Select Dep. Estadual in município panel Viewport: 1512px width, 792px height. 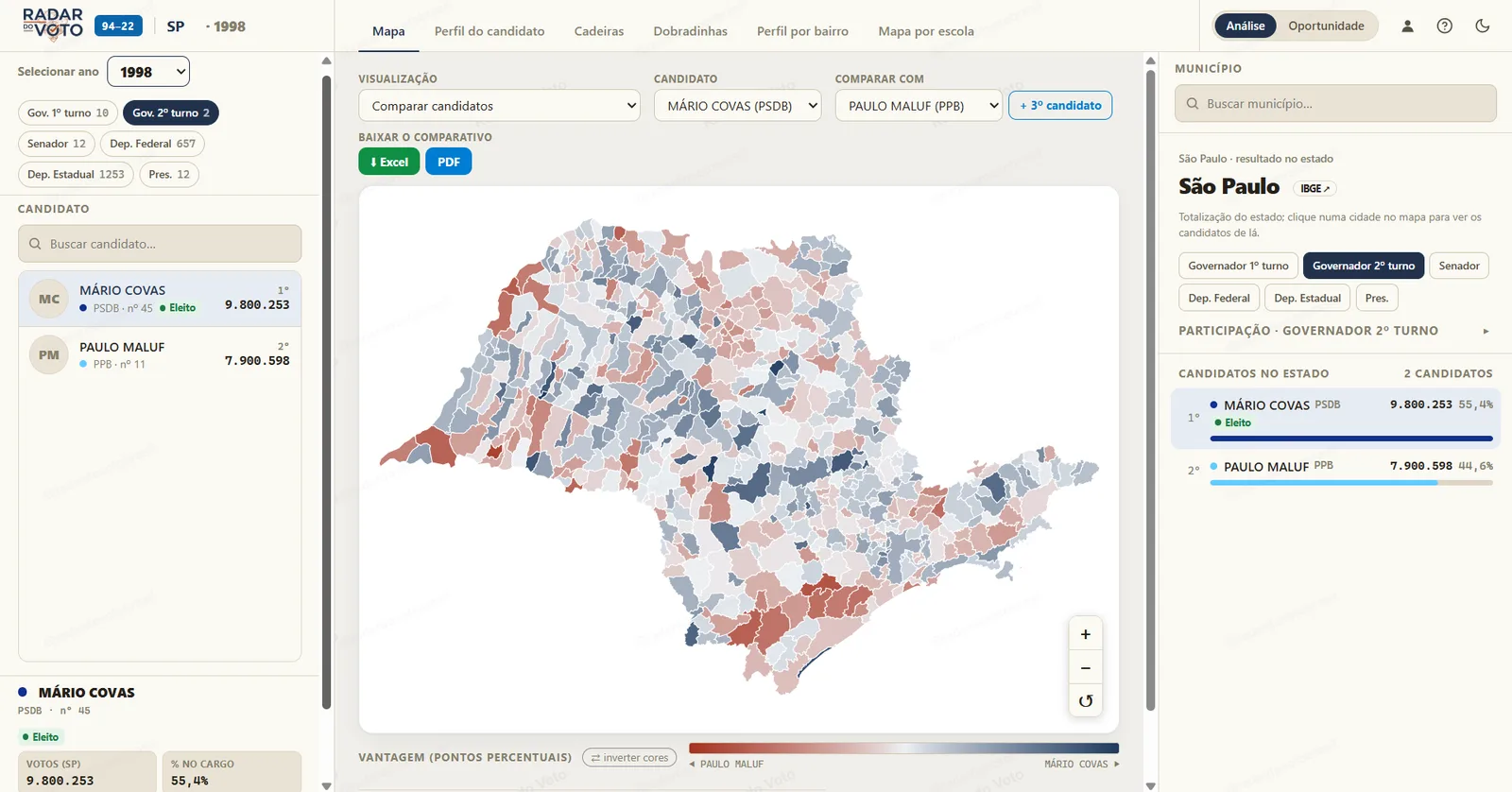tap(1308, 298)
